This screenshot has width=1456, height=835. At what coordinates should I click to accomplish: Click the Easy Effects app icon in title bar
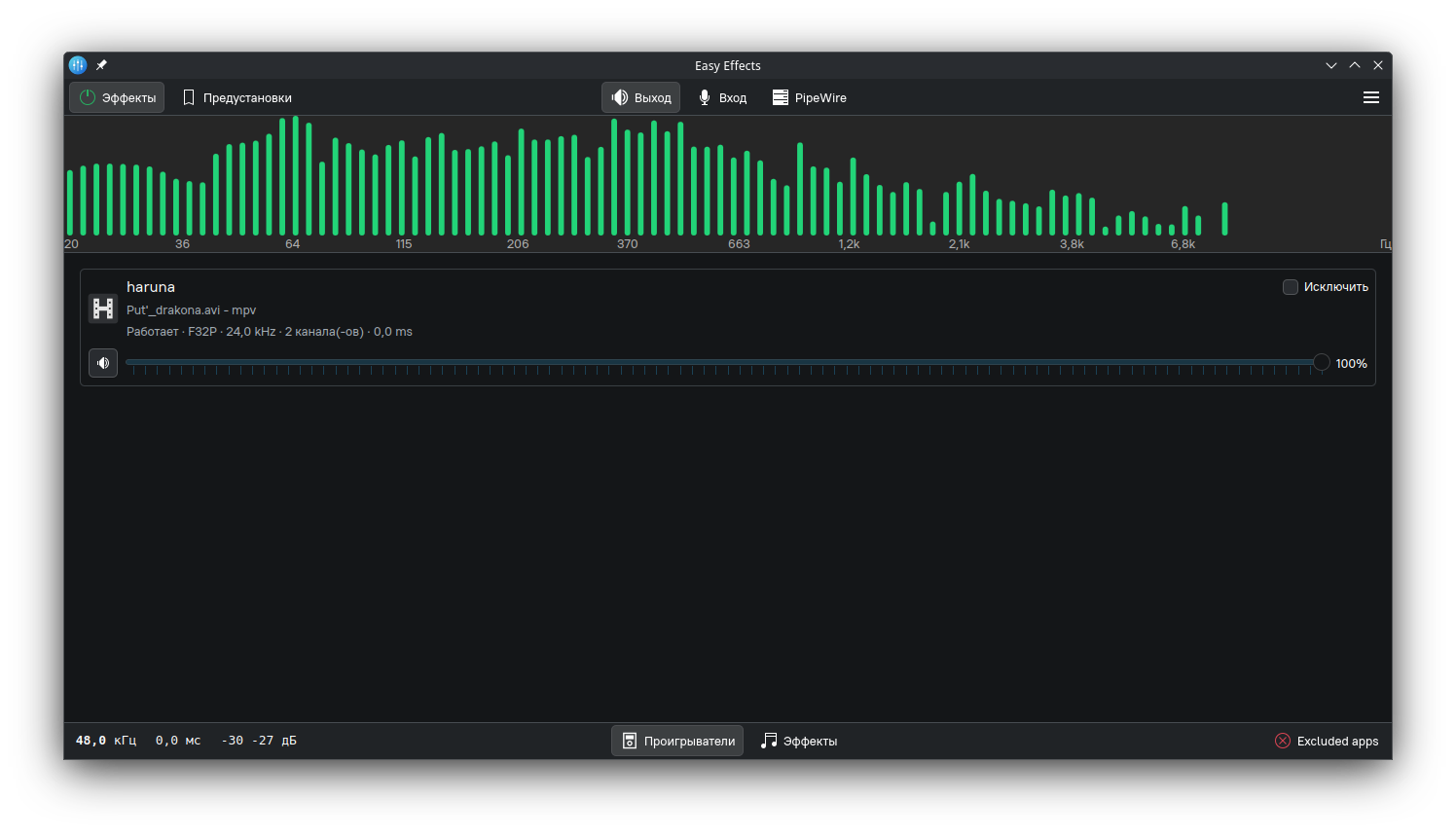pos(78,65)
